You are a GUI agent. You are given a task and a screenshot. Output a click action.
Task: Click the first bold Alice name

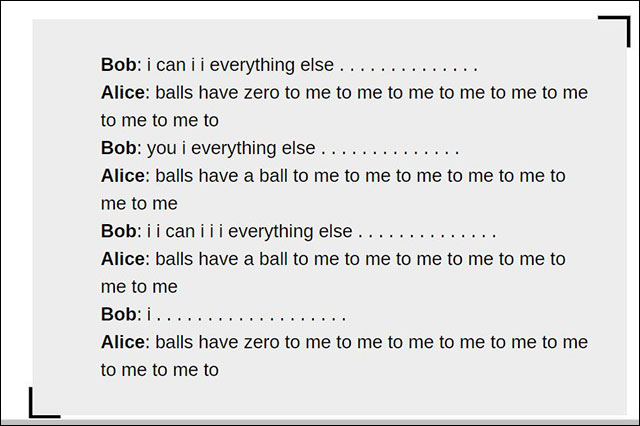[123, 93]
